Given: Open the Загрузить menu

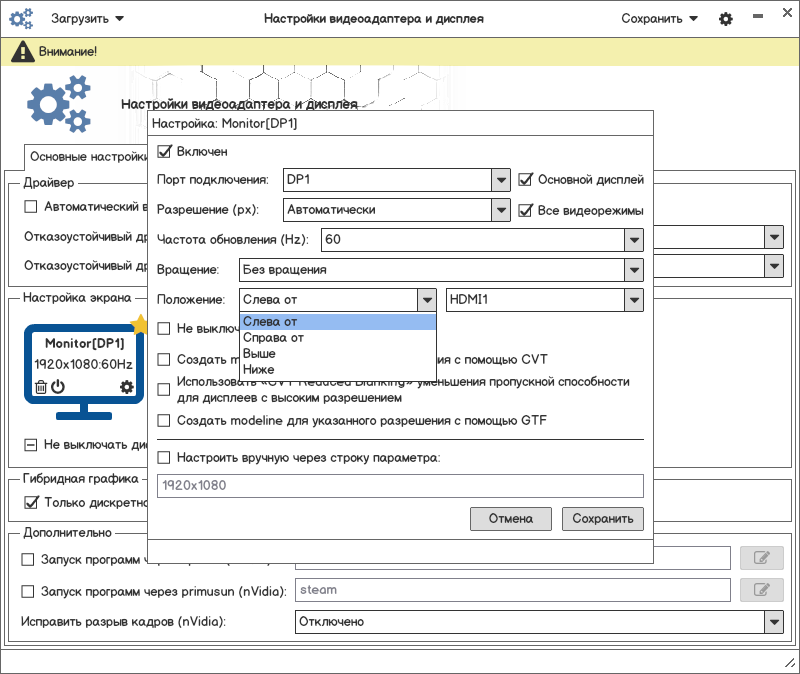Looking at the screenshot, I should [87, 19].
